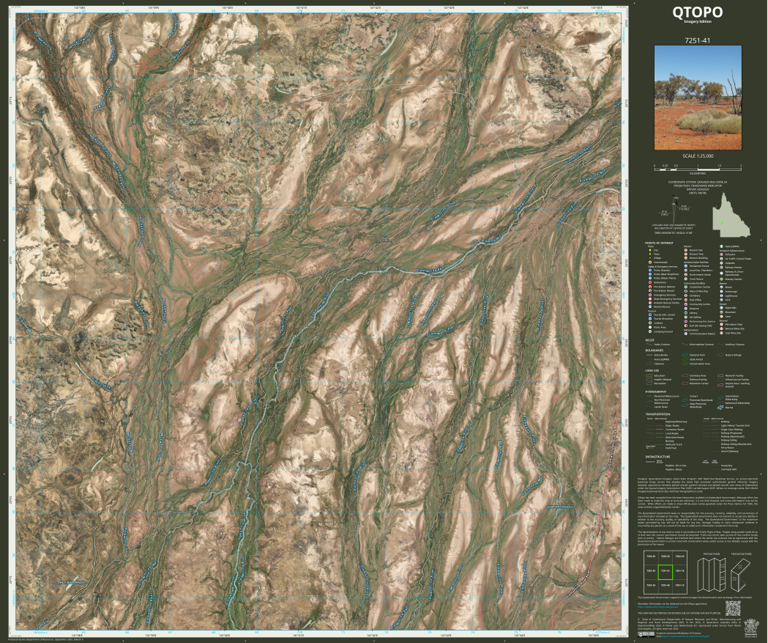Viewport: 768px width, 643px height.
Task: Click the Museum legend symbol
Action: (686, 309)
